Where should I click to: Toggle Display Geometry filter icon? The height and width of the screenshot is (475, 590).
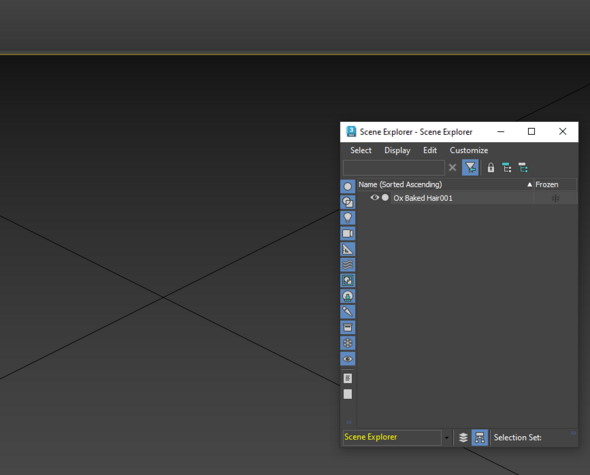348,186
